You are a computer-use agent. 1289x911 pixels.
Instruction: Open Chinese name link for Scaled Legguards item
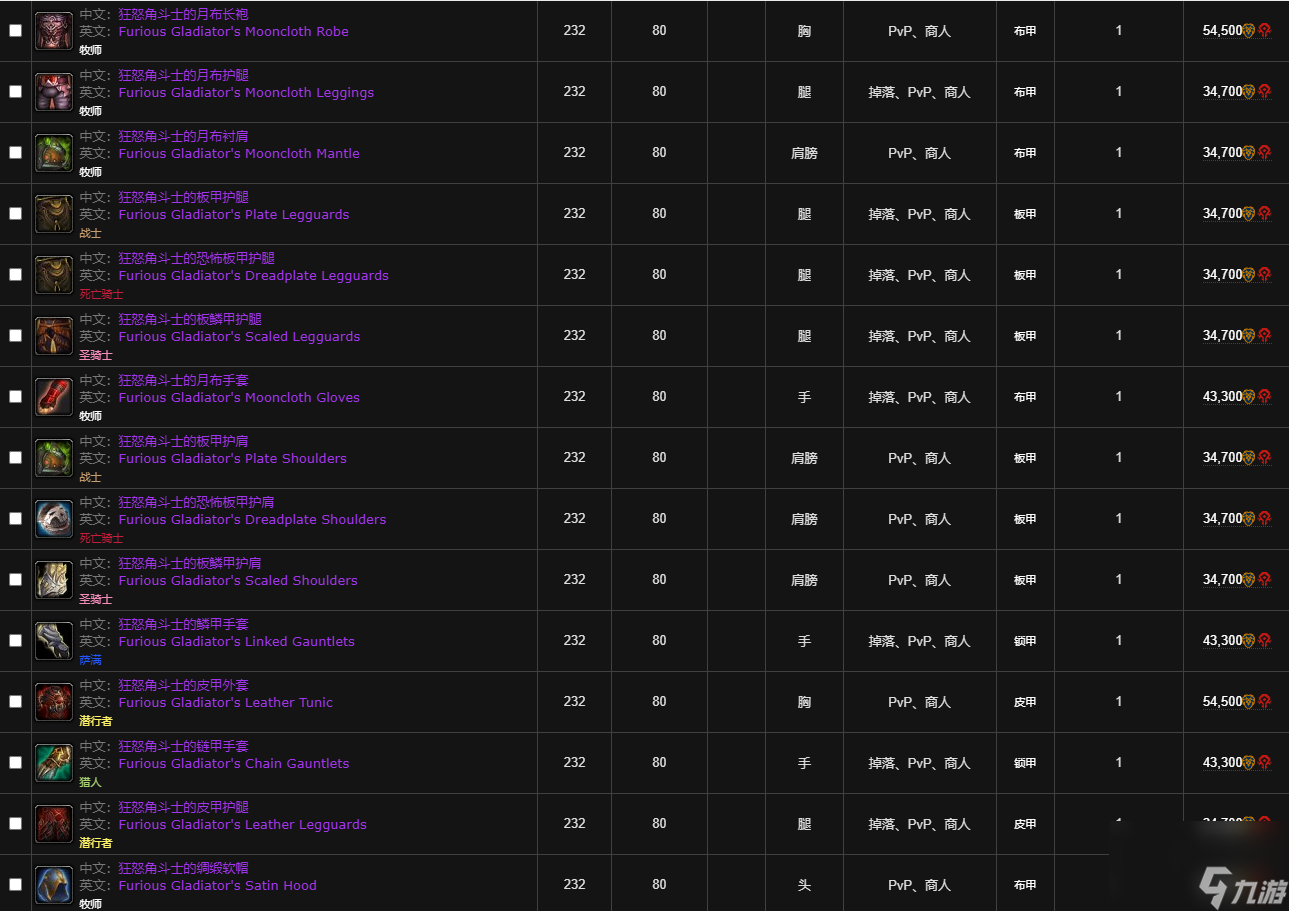190,319
